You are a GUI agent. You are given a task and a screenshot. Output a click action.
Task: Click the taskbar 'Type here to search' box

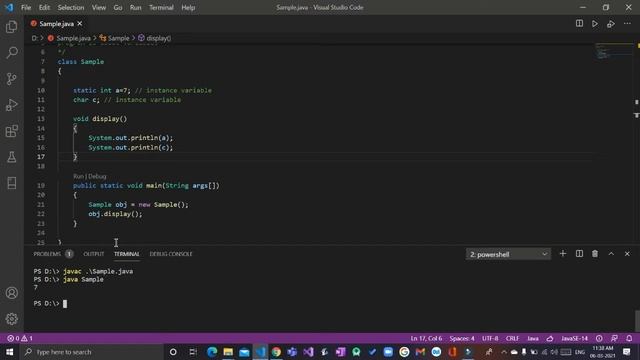point(92,352)
